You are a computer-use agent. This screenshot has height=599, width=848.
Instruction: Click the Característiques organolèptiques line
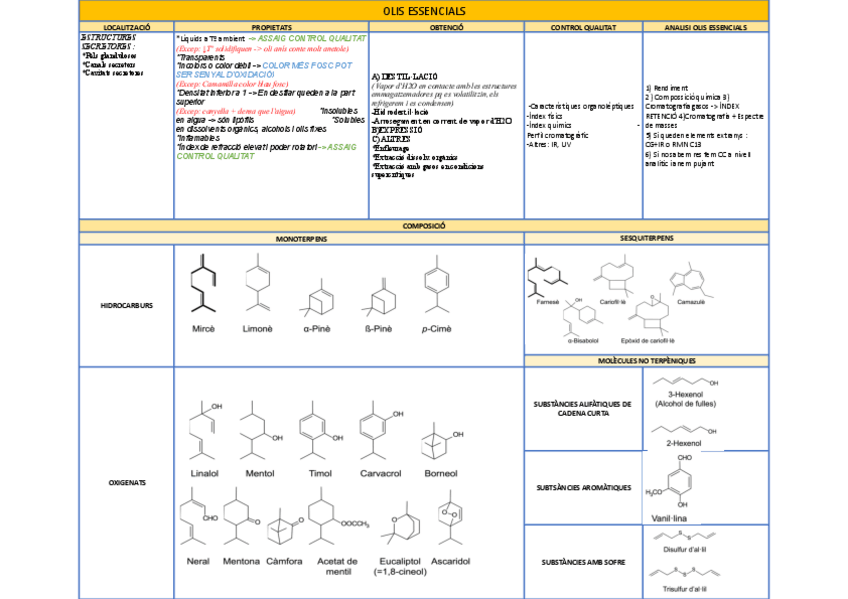coord(581,107)
